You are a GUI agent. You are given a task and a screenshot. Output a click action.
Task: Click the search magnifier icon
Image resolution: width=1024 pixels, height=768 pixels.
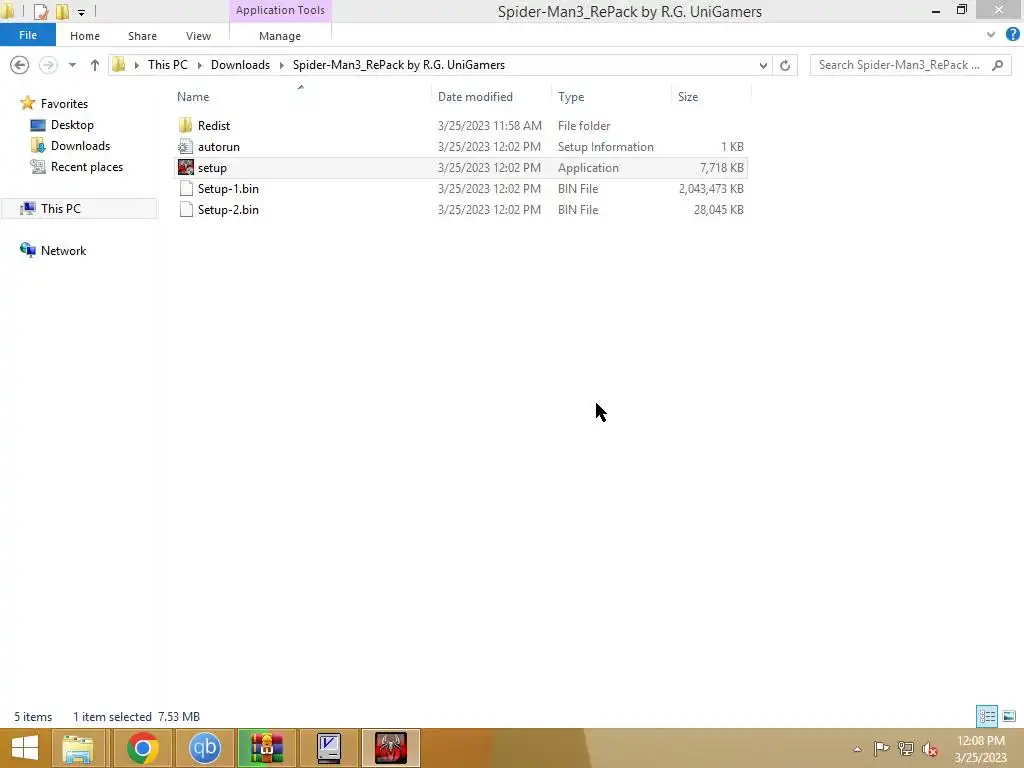[997, 65]
